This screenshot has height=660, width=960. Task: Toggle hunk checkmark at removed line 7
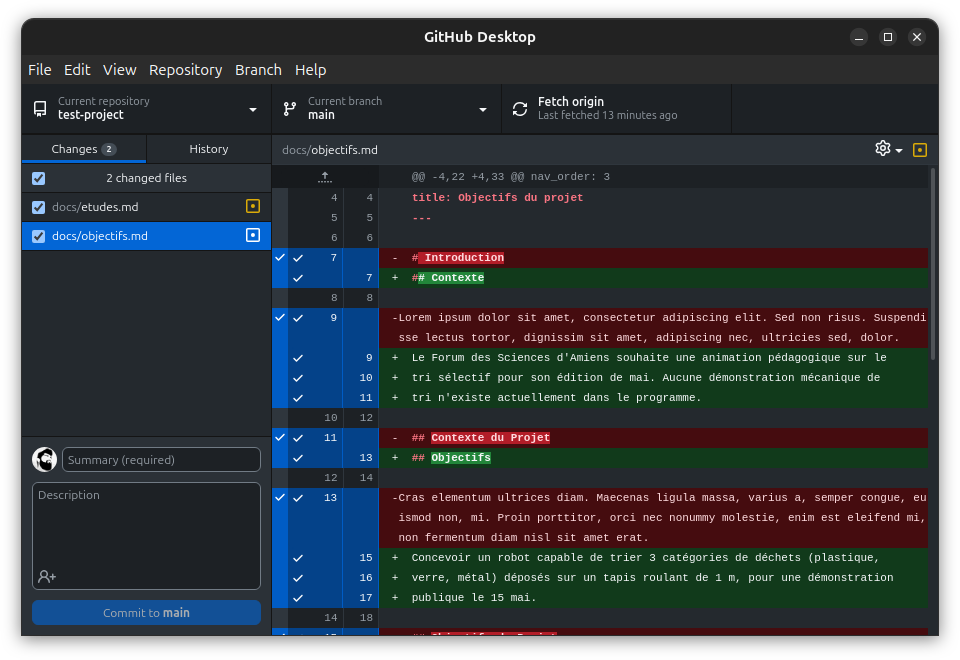click(x=280, y=258)
